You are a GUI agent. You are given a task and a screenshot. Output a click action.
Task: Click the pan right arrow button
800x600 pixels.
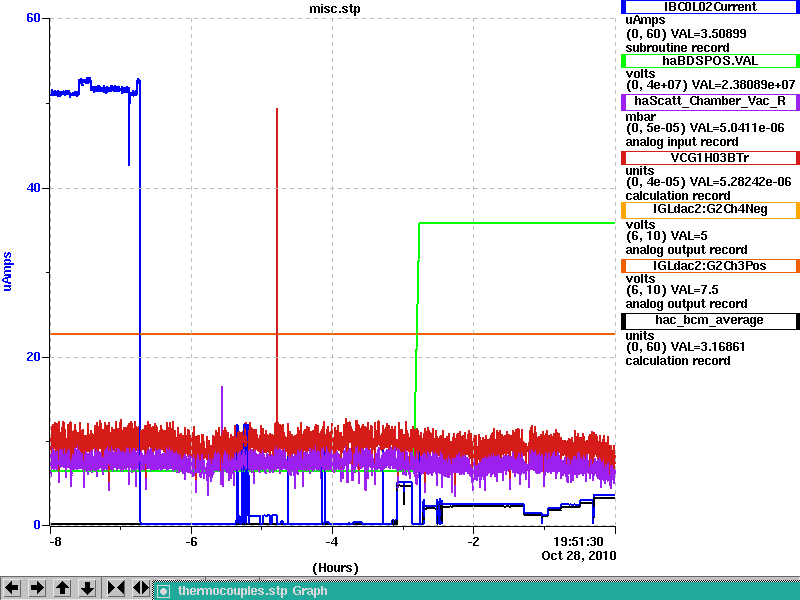click(x=37, y=588)
